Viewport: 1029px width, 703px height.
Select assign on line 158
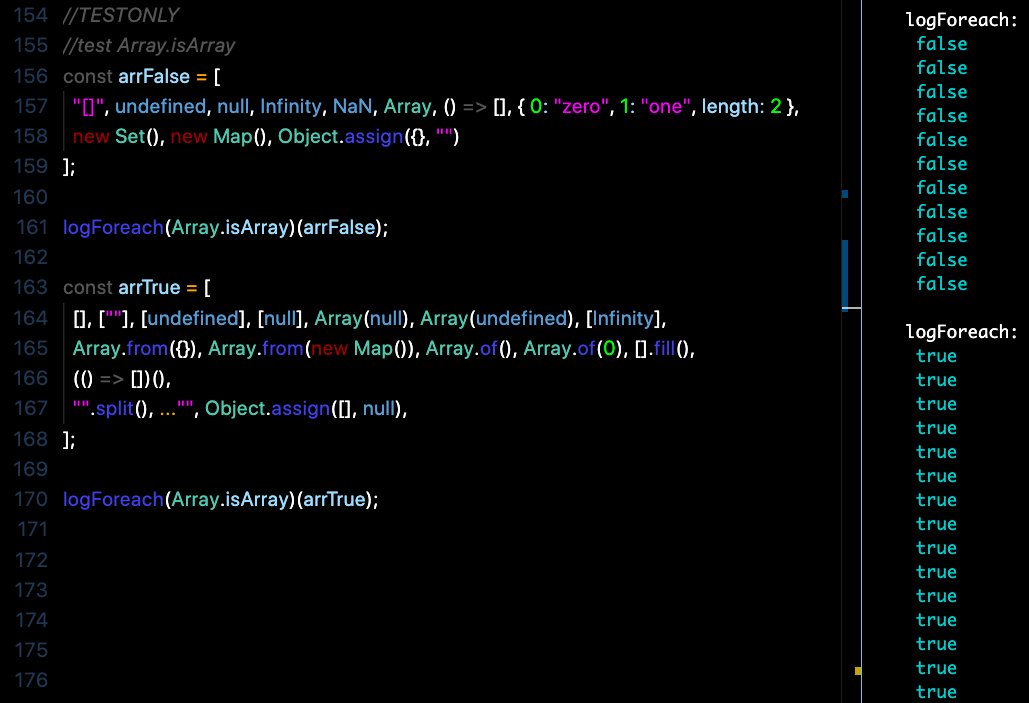[x=374, y=137]
